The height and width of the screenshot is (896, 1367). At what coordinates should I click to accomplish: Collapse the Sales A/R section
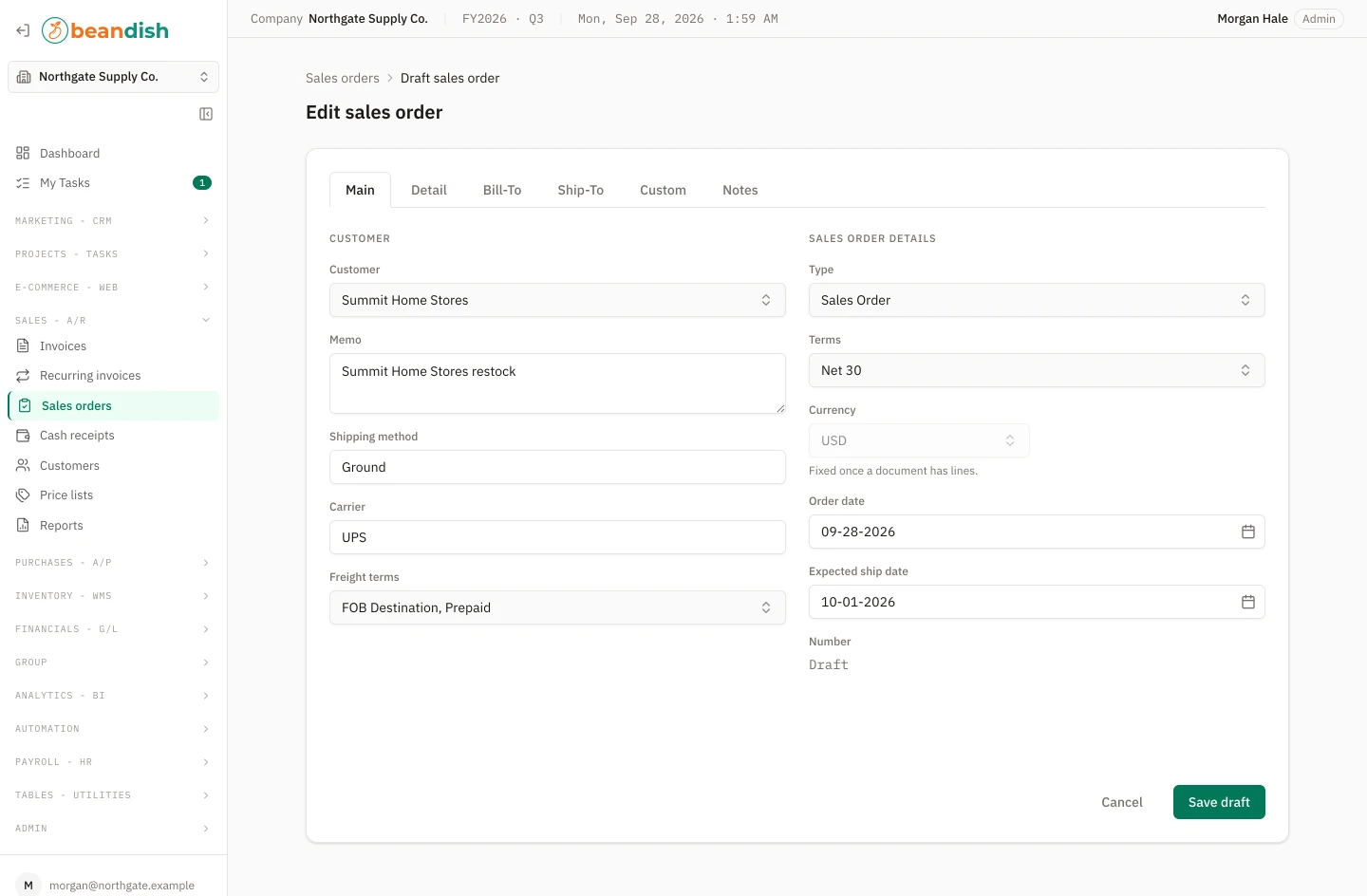coord(113,321)
